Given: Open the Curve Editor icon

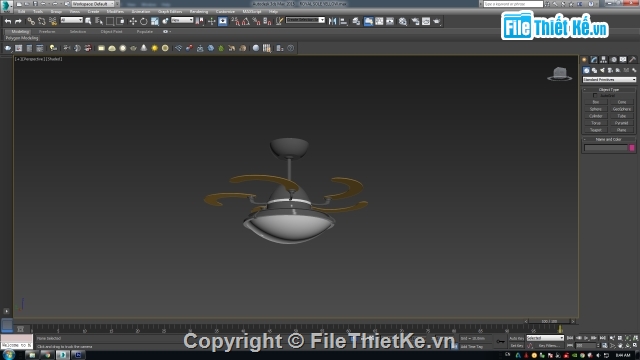Looking at the screenshot, I should [379, 21].
